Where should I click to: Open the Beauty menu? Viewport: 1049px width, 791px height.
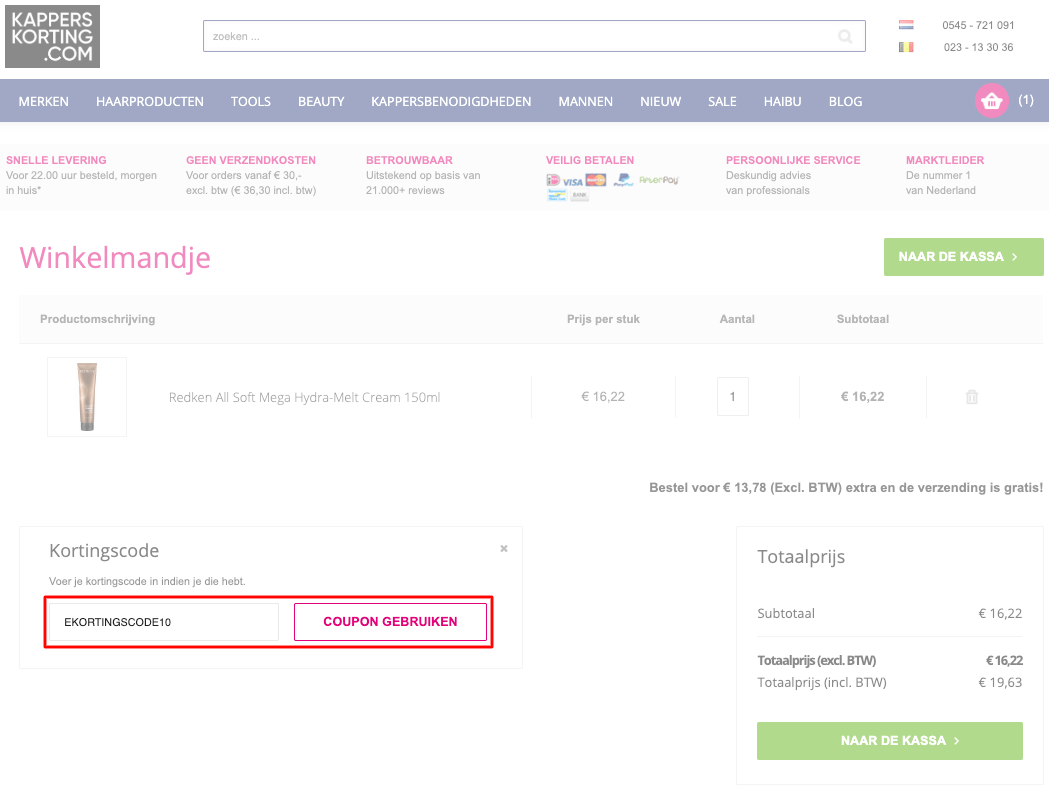(x=321, y=102)
